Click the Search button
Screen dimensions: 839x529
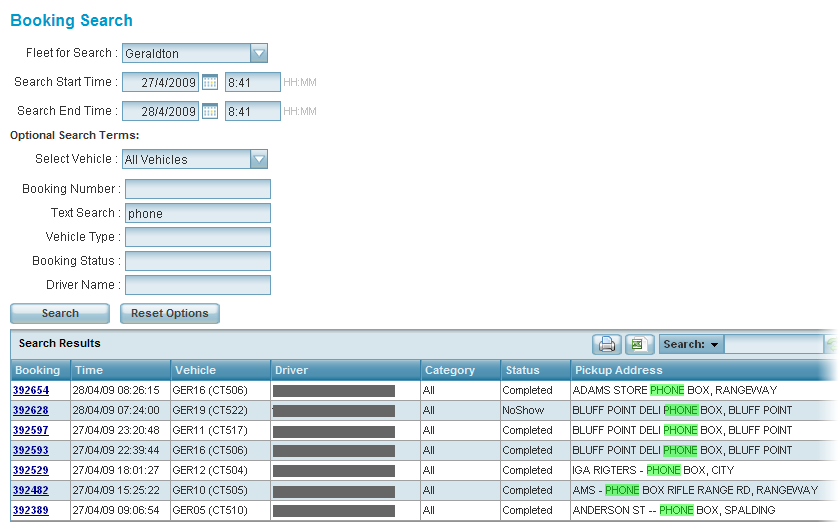(60, 314)
